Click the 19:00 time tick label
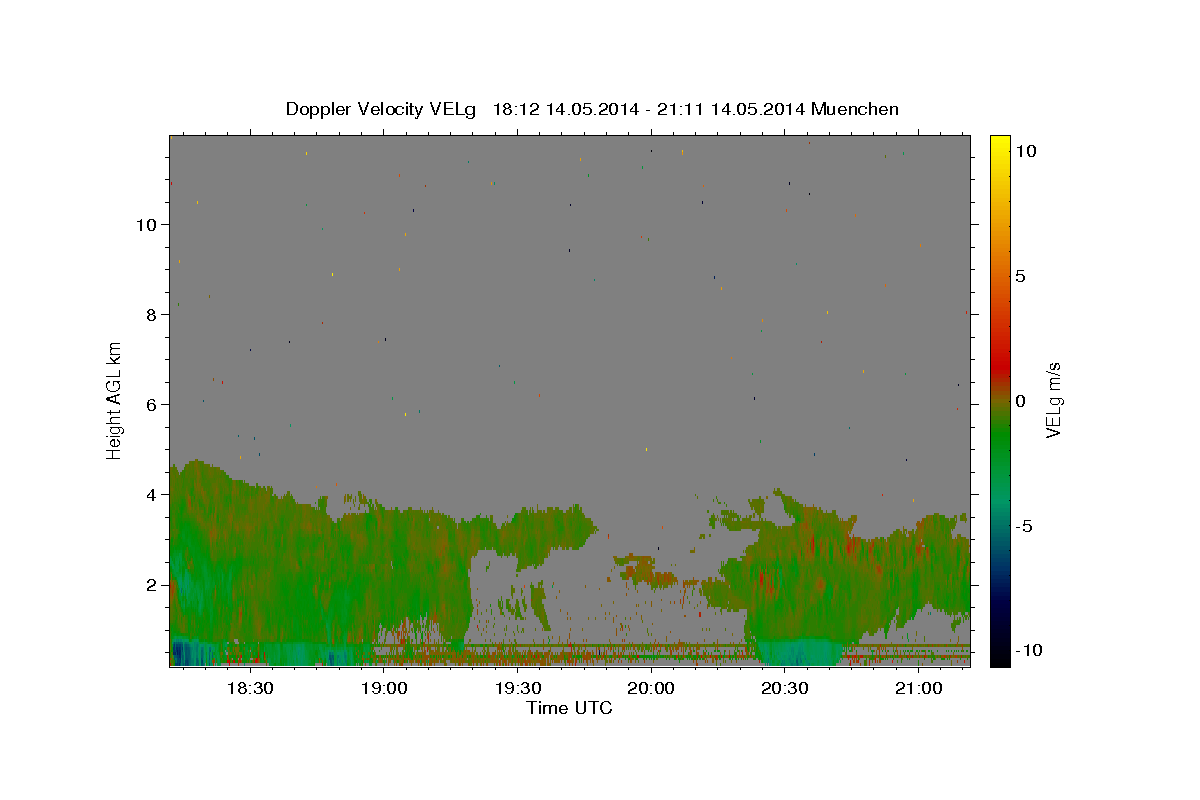This screenshot has width=1200, height=800. (x=383, y=688)
